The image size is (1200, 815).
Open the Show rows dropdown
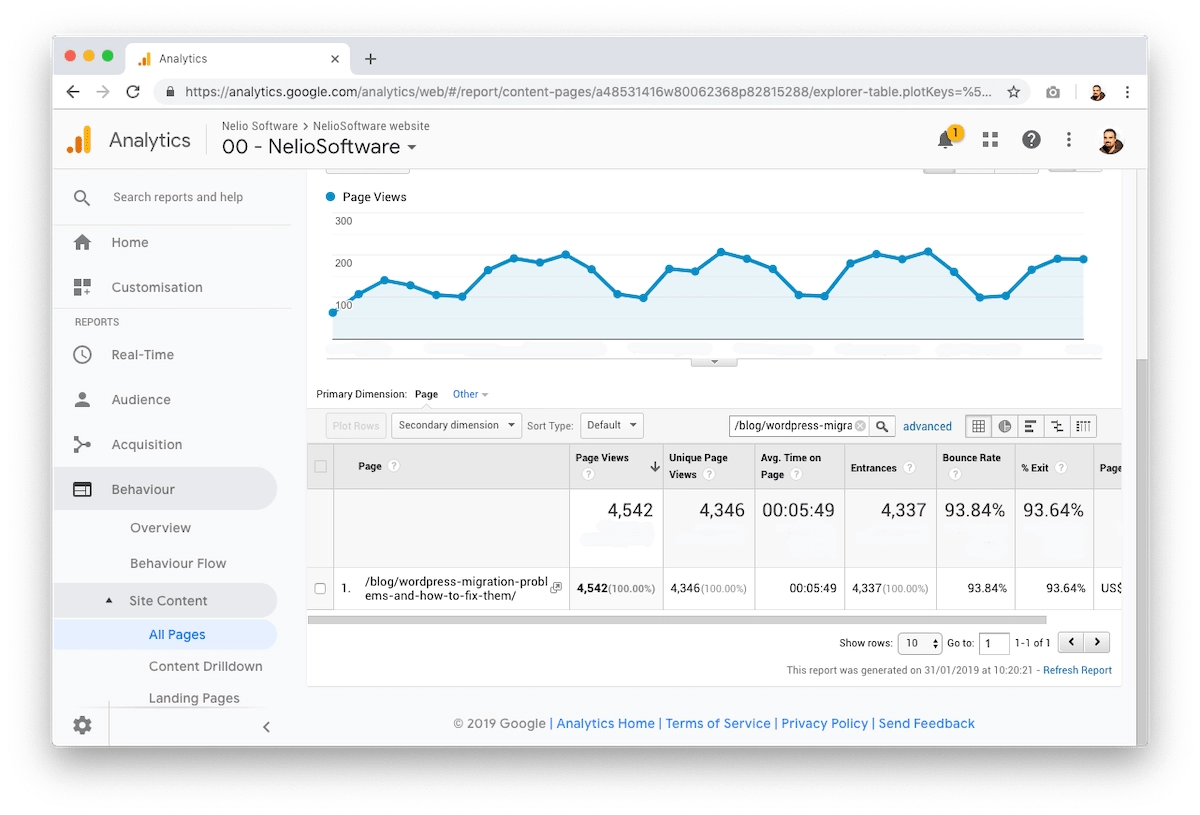point(919,643)
